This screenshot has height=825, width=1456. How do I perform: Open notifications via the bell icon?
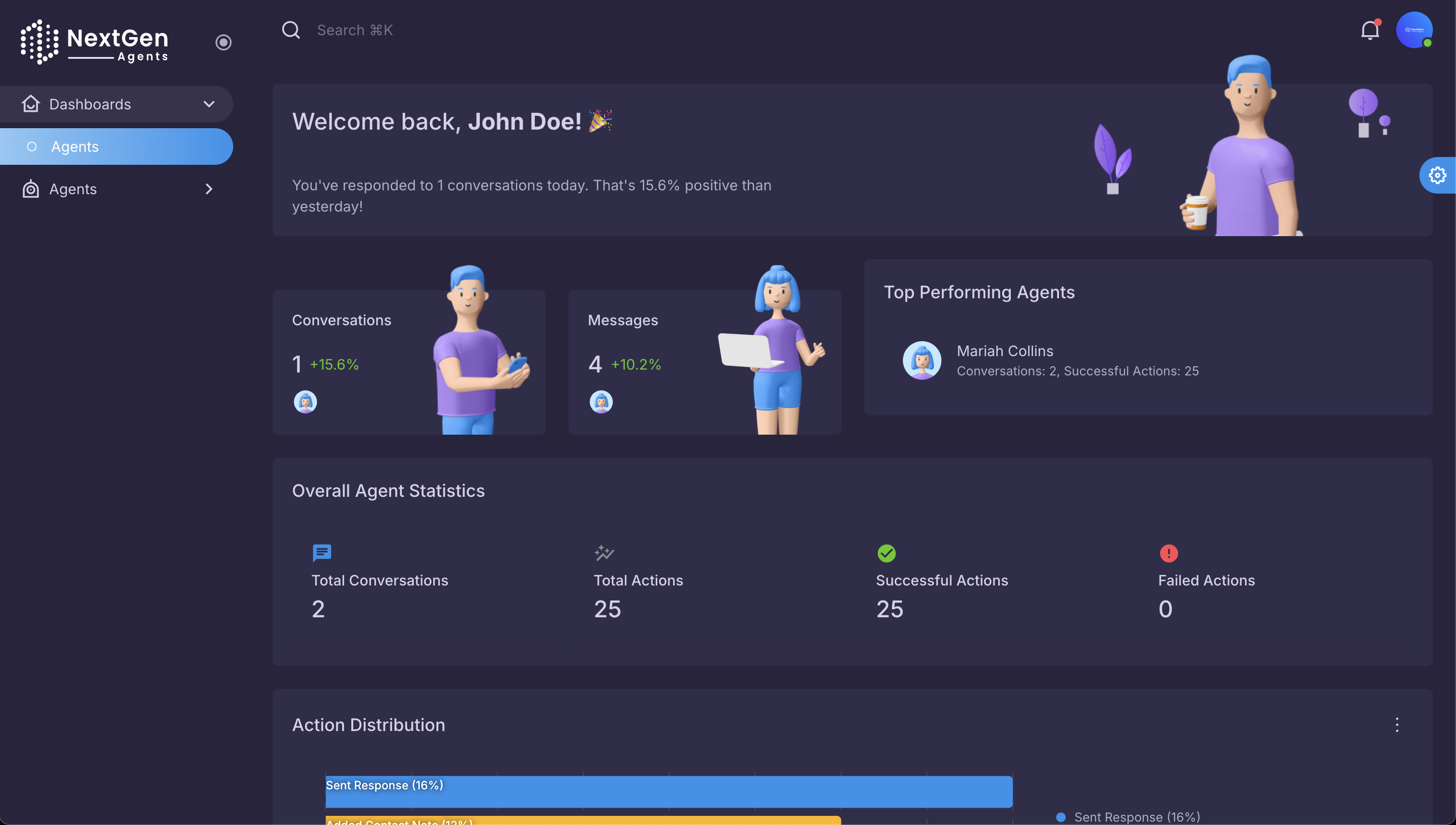[1370, 29]
